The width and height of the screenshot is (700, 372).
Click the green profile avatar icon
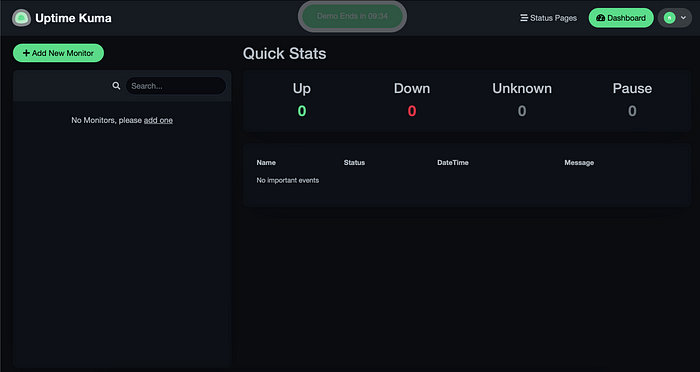(669, 18)
